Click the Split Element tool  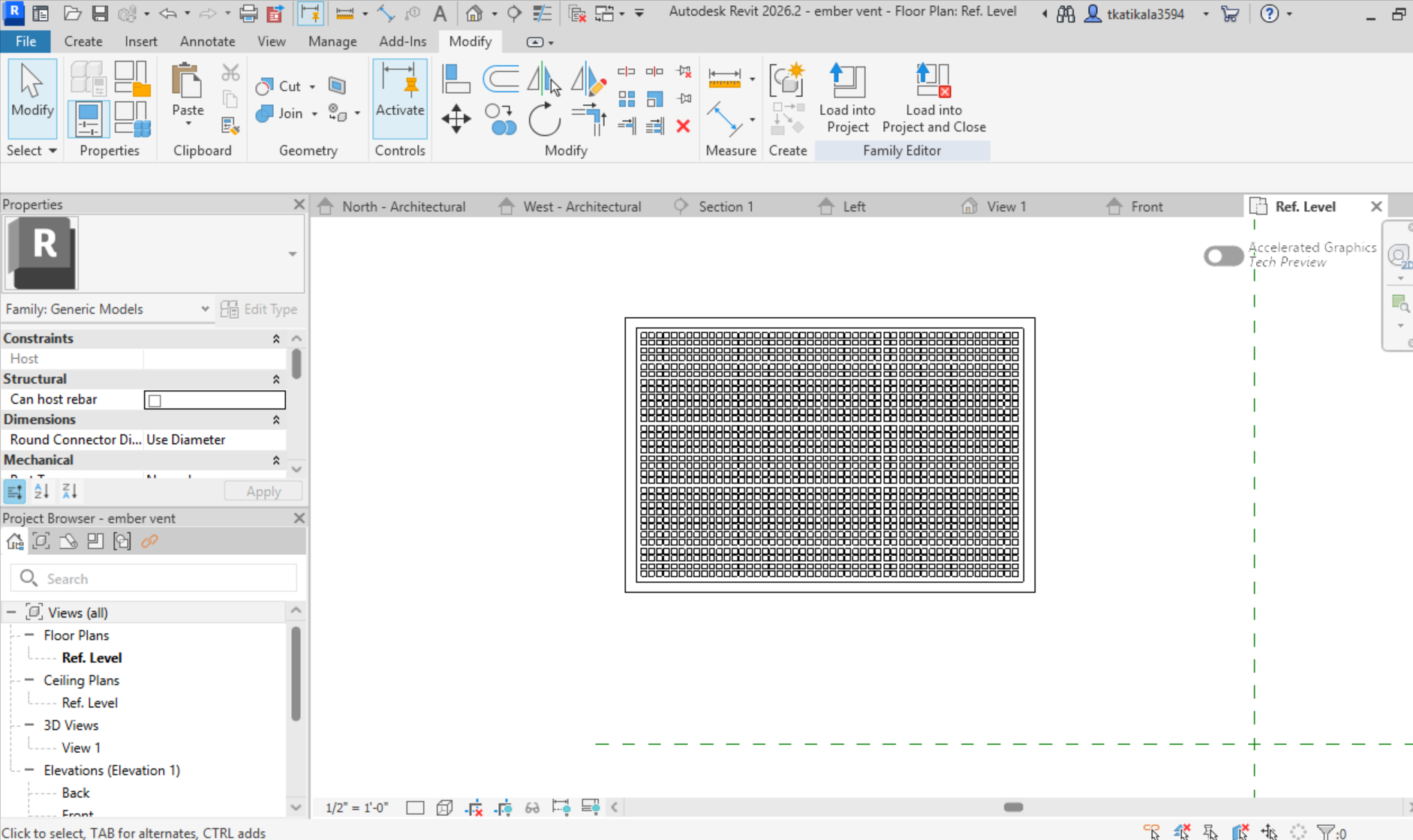tap(626, 72)
